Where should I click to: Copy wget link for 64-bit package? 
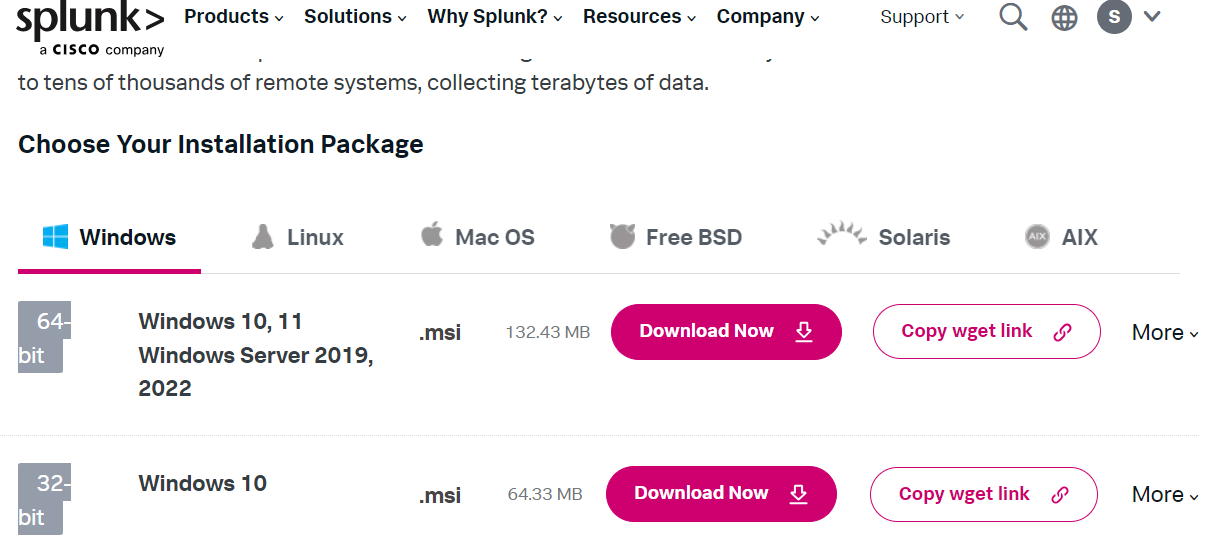pos(986,332)
